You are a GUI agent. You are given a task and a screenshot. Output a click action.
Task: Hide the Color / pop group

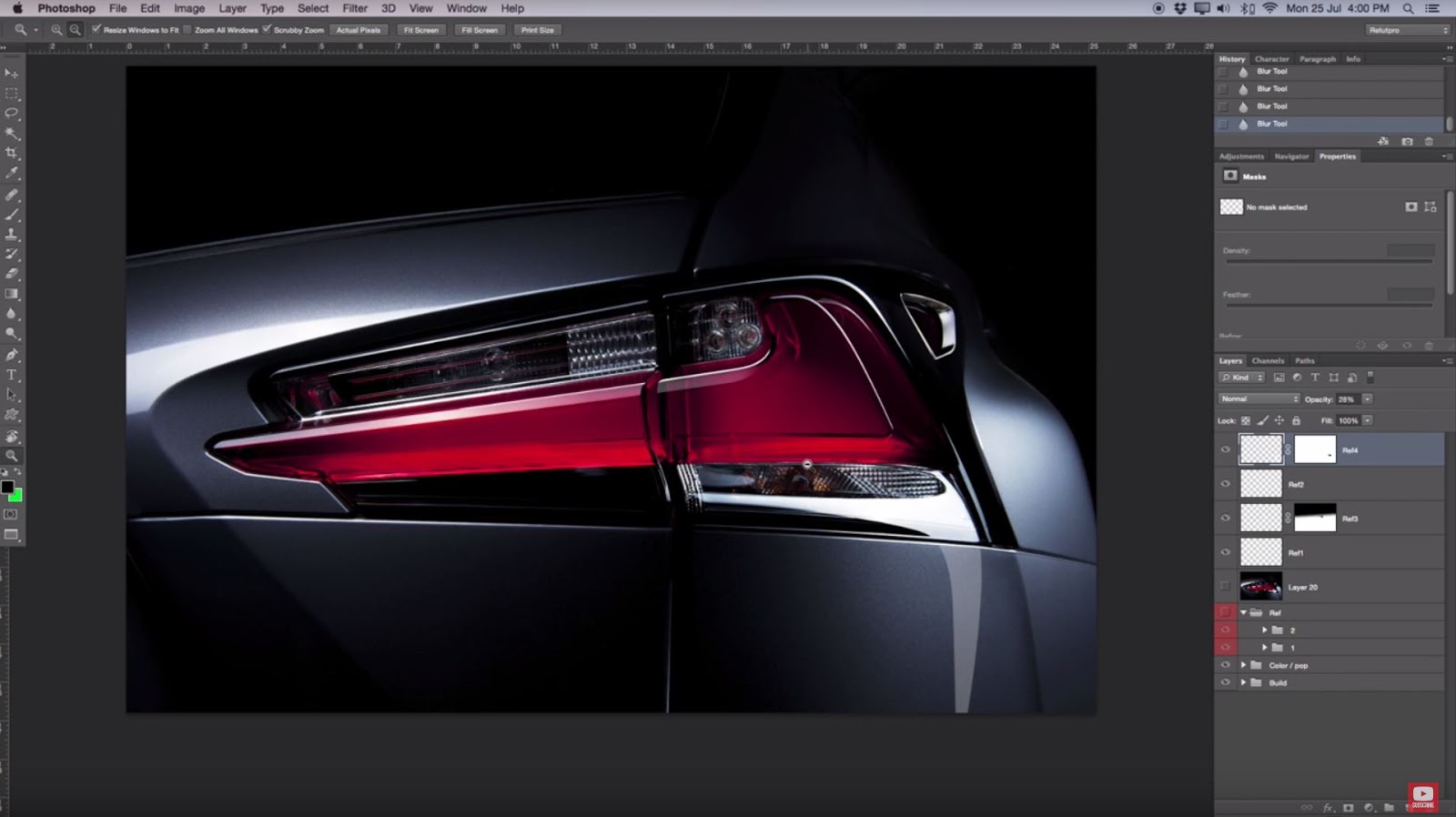(x=1225, y=665)
